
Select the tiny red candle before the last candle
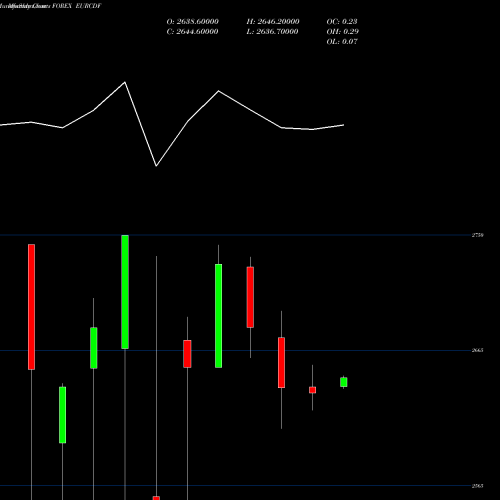coord(312,390)
